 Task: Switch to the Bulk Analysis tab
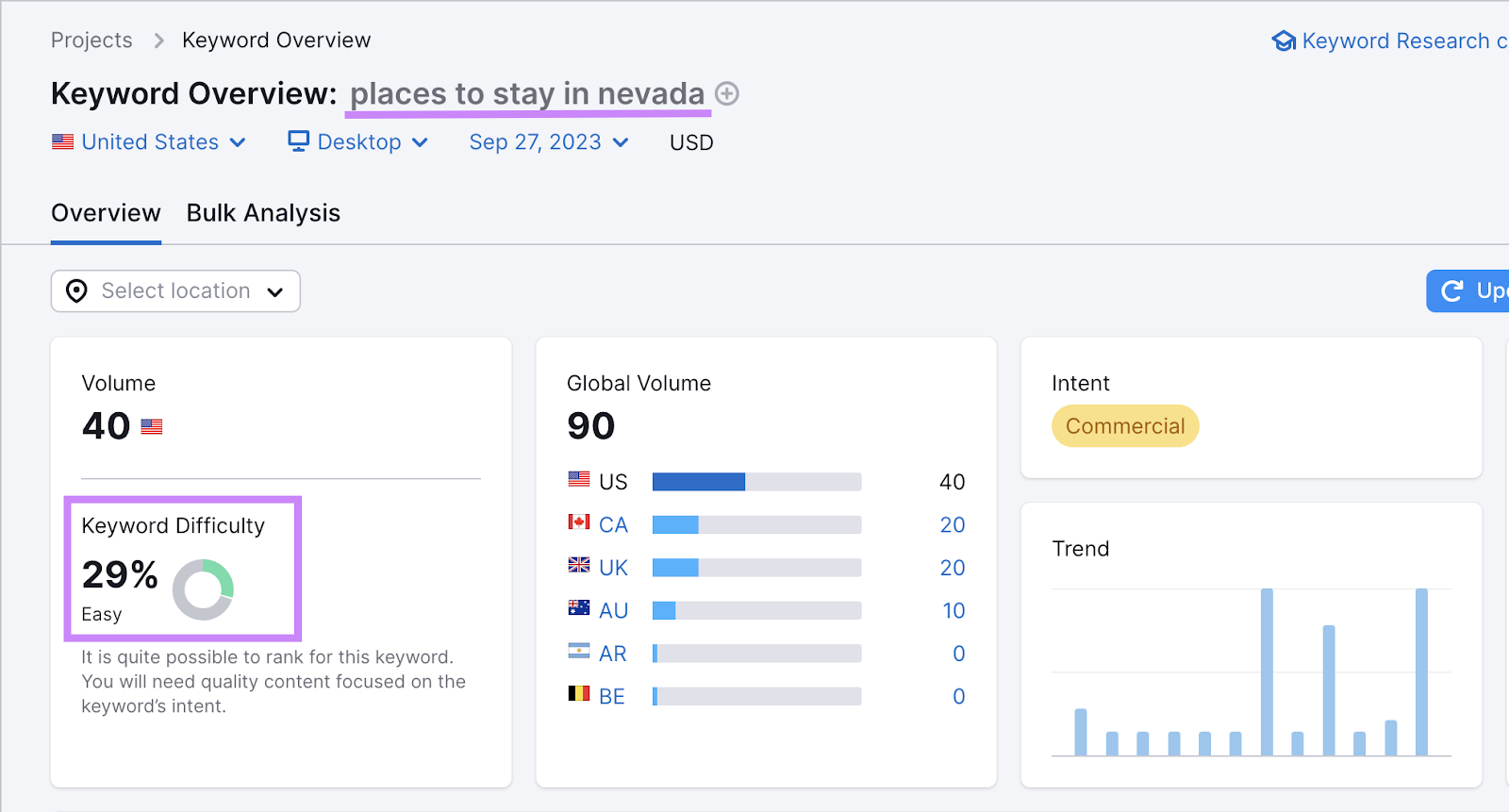click(x=263, y=213)
